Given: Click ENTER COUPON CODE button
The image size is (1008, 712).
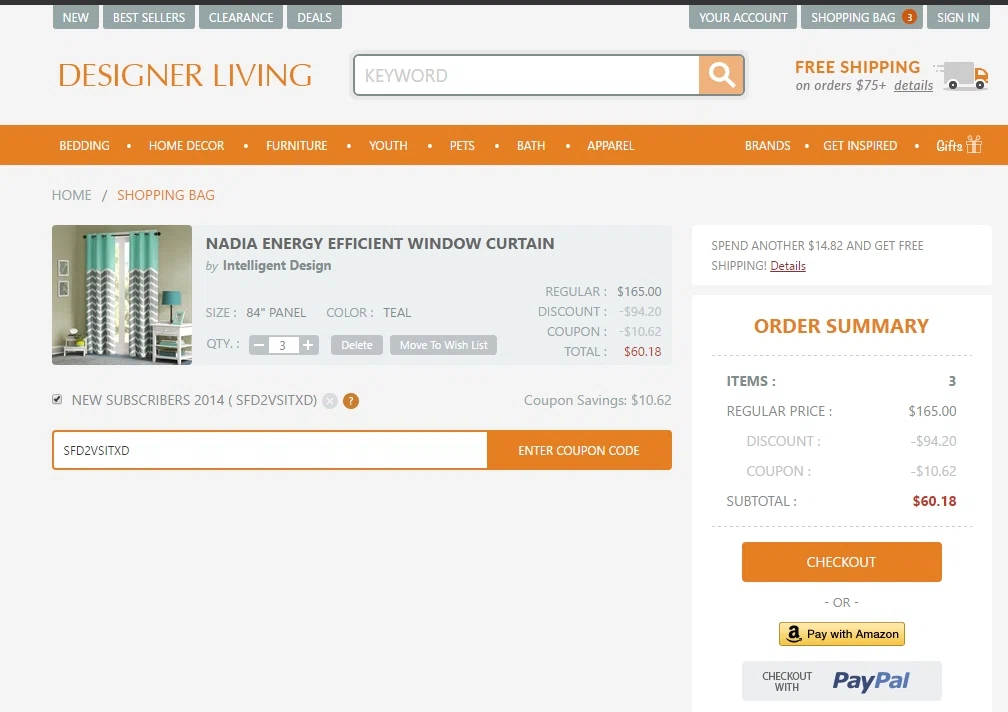Looking at the screenshot, I should [579, 450].
